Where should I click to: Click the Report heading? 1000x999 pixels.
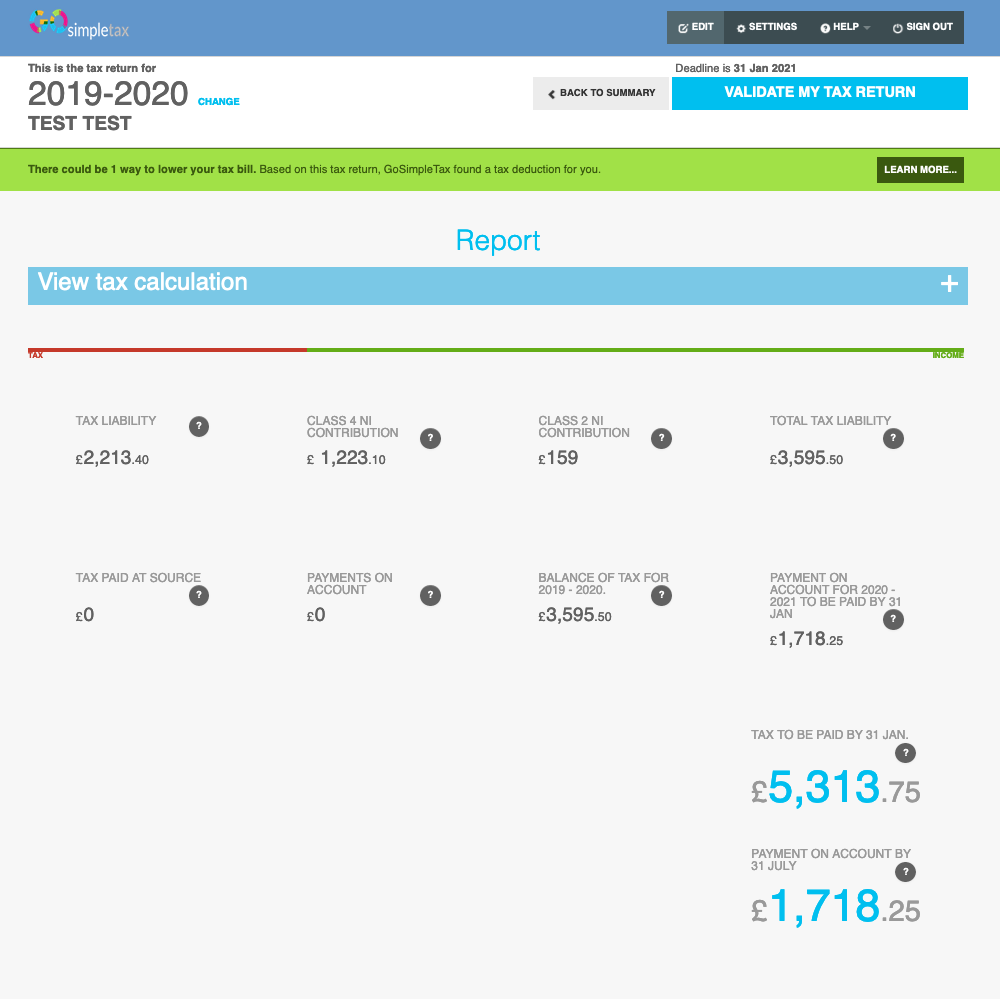point(497,240)
